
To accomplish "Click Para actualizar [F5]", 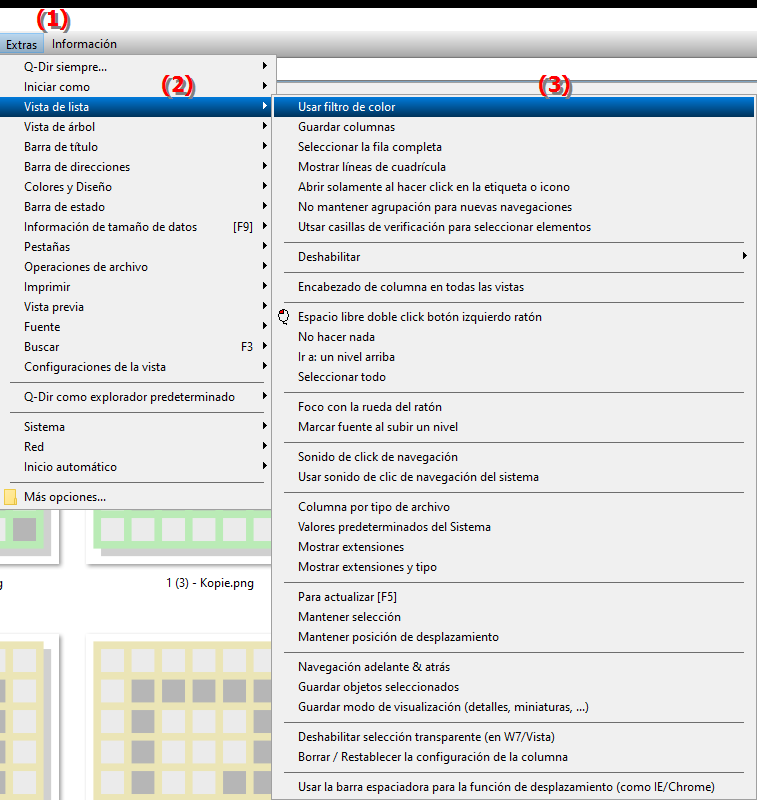I will click(x=514, y=596).
